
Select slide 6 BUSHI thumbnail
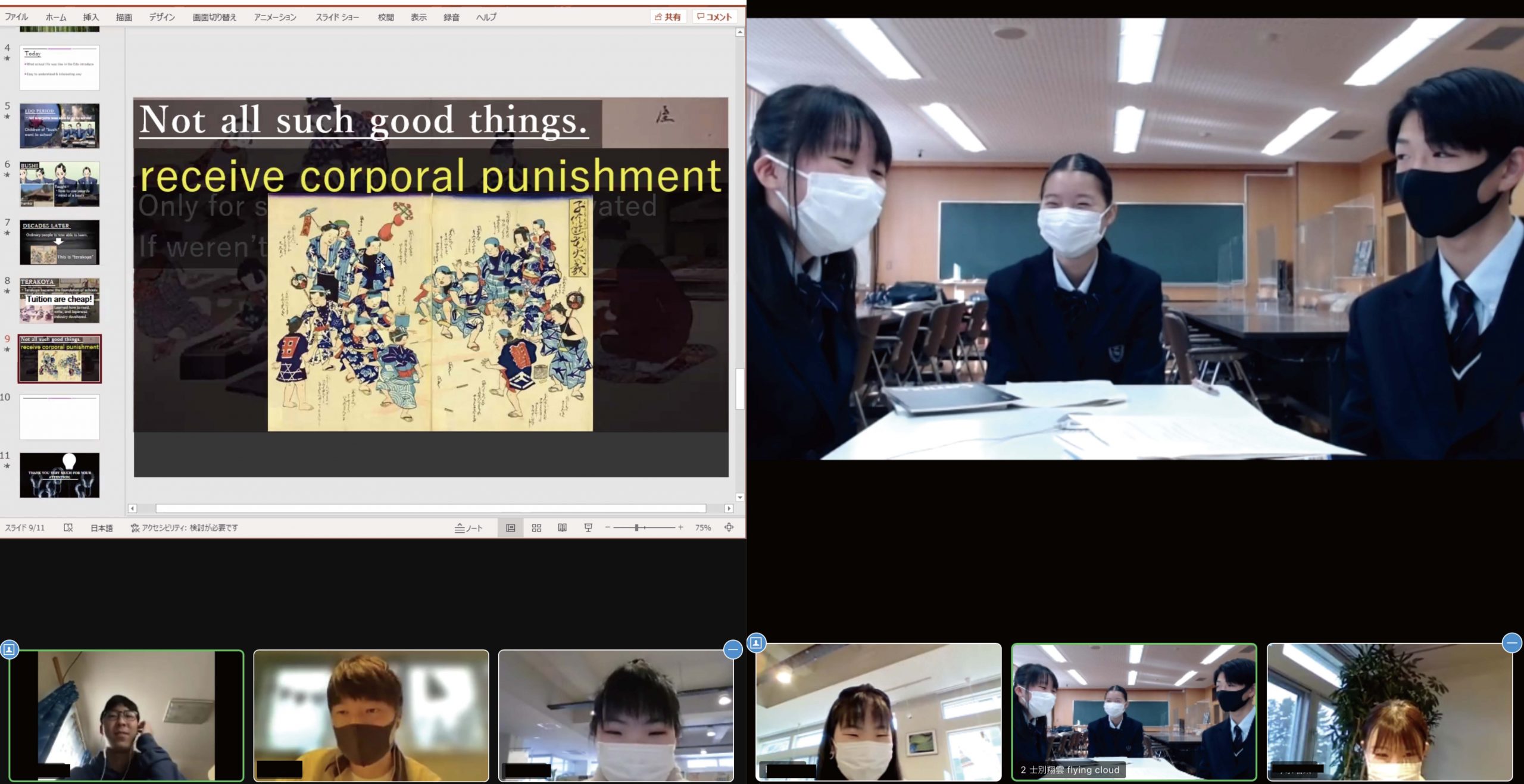pos(60,184)
